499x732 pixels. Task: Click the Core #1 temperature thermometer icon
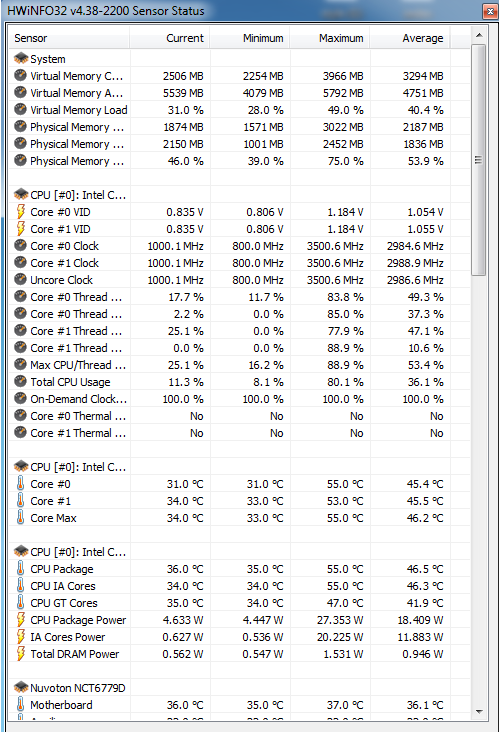point(20,500)
